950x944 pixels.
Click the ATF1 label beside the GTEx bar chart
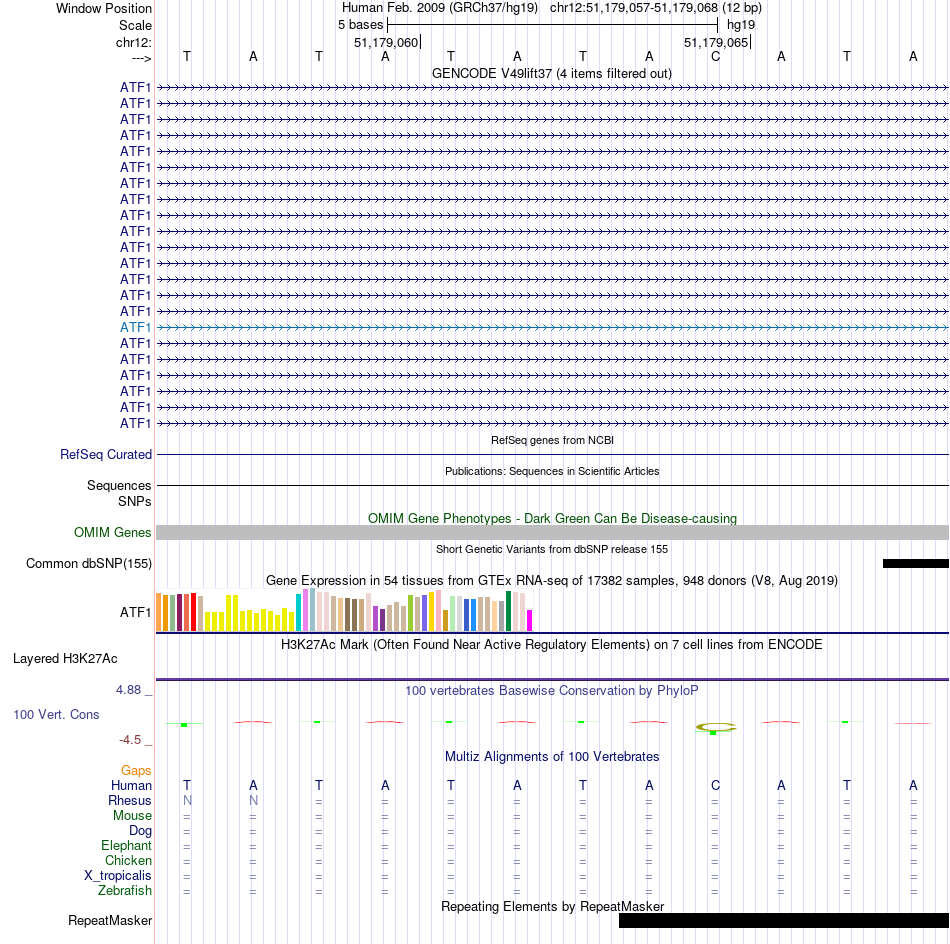tap(135, 613)
